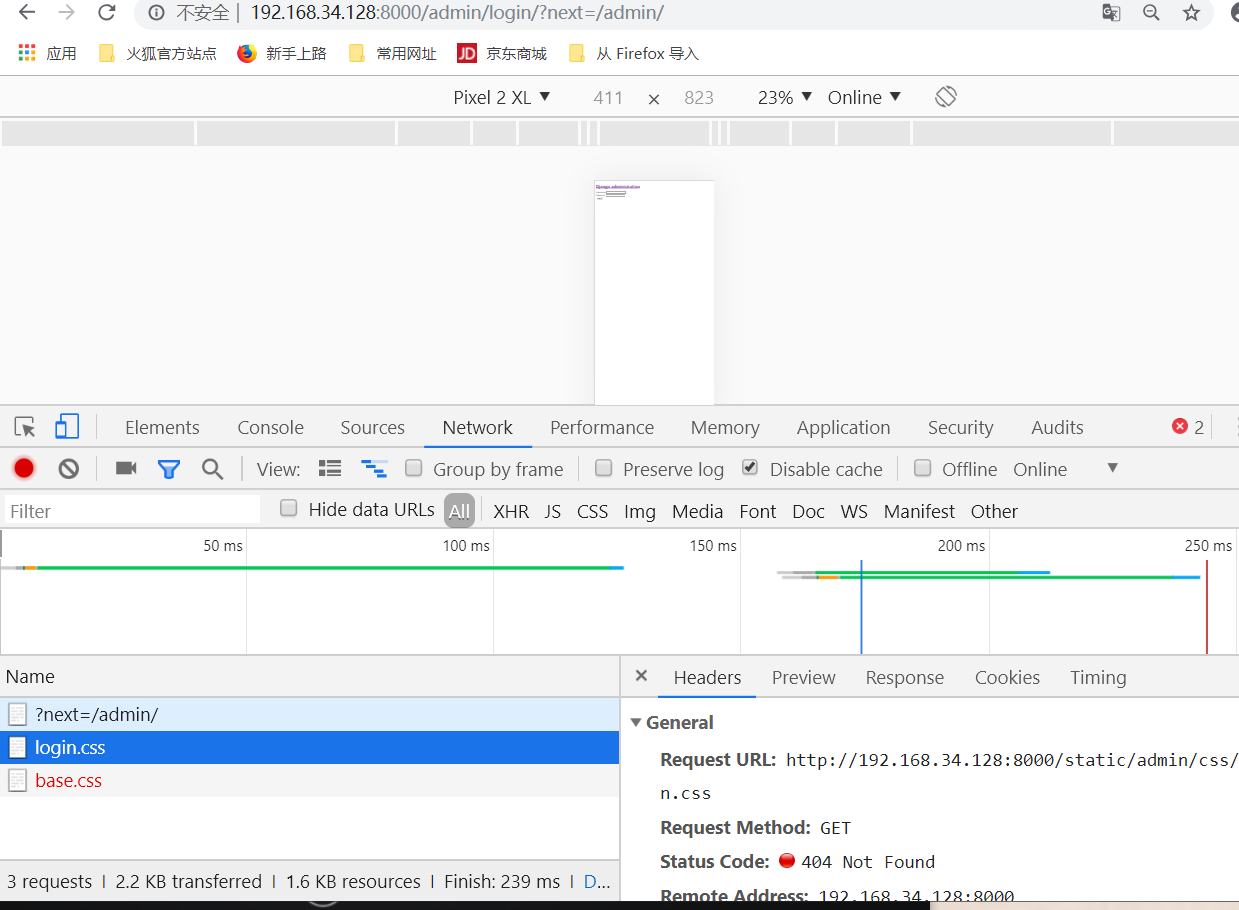Switch to the Performance tab
1239x910 pixels.
[602, 427]
